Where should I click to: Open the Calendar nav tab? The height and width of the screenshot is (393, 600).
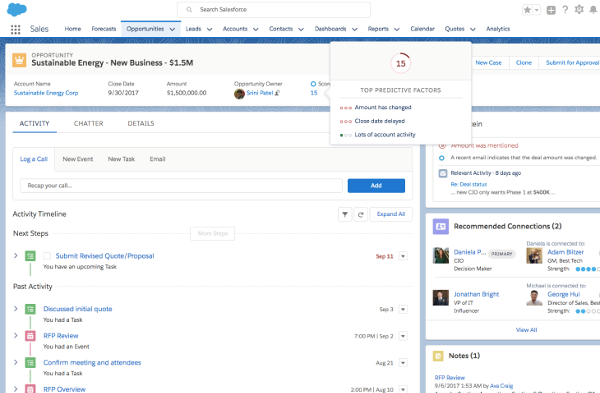tap(422, 29)
